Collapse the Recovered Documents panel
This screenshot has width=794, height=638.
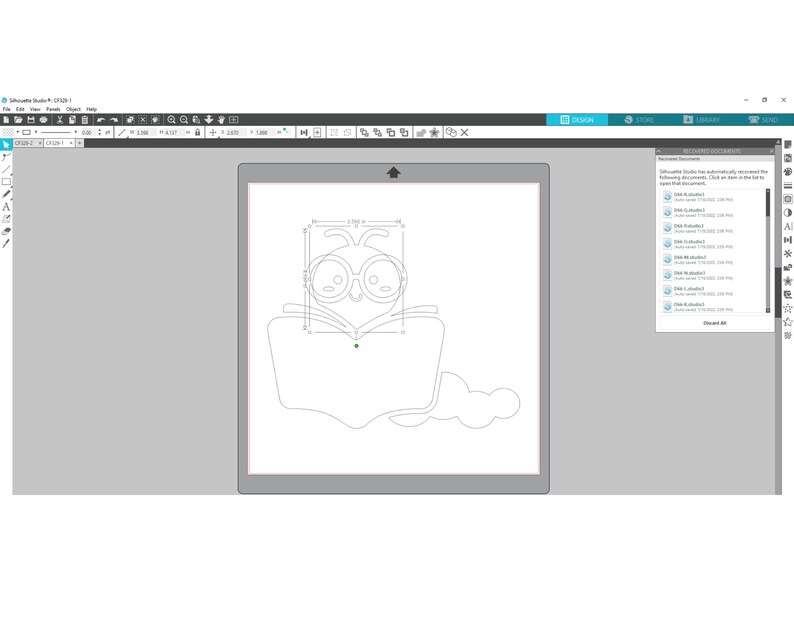tap(659, 151)
